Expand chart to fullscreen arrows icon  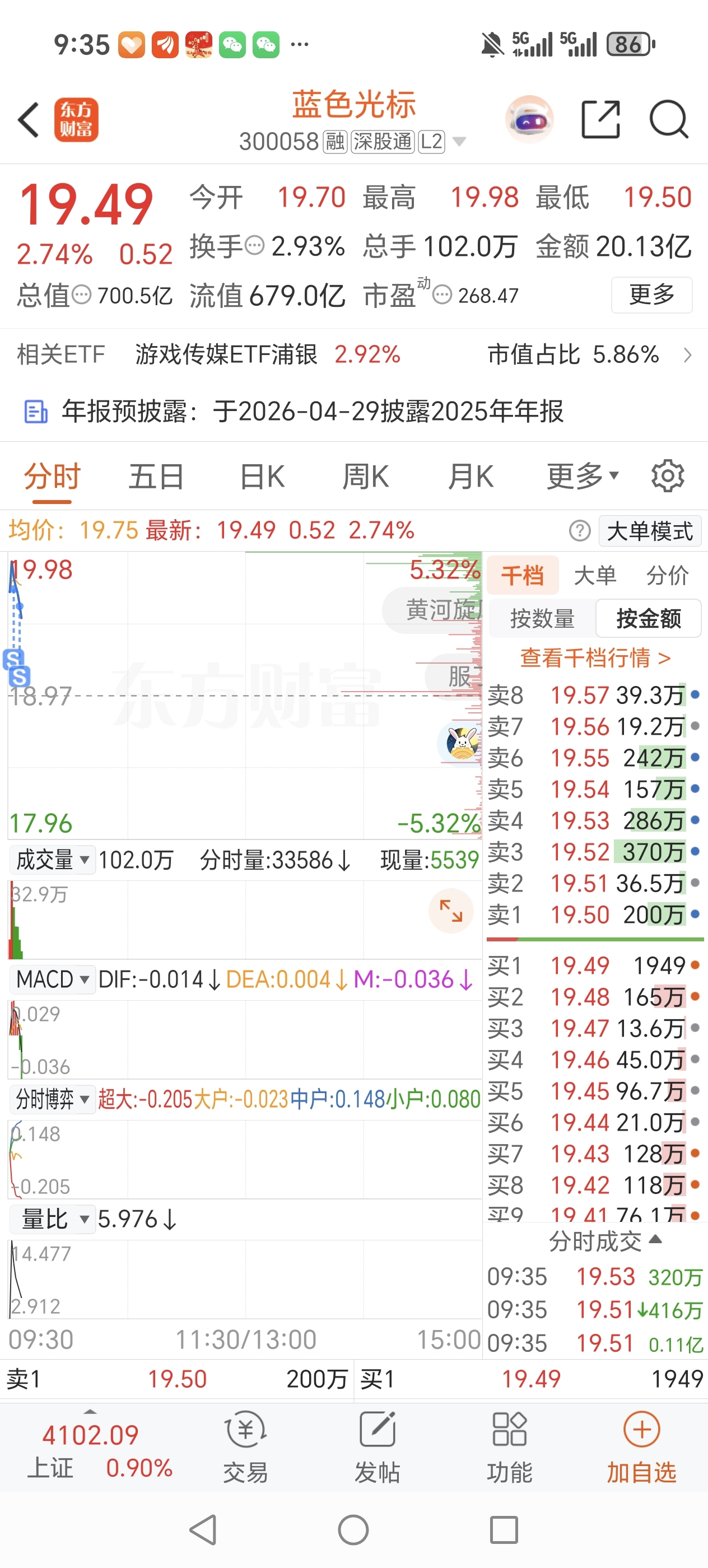[451, 911]
